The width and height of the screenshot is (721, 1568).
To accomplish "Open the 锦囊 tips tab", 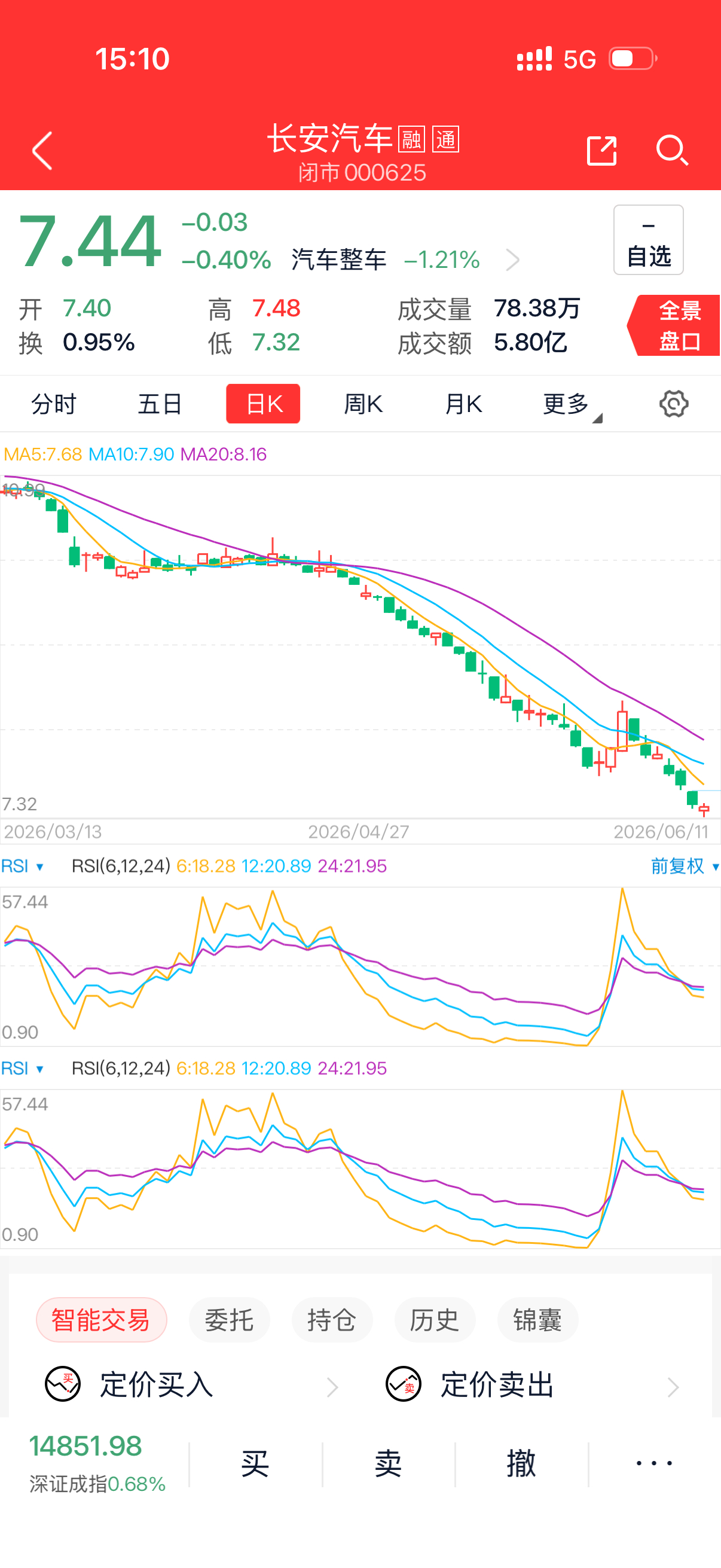I will (x=537, y=1320).
